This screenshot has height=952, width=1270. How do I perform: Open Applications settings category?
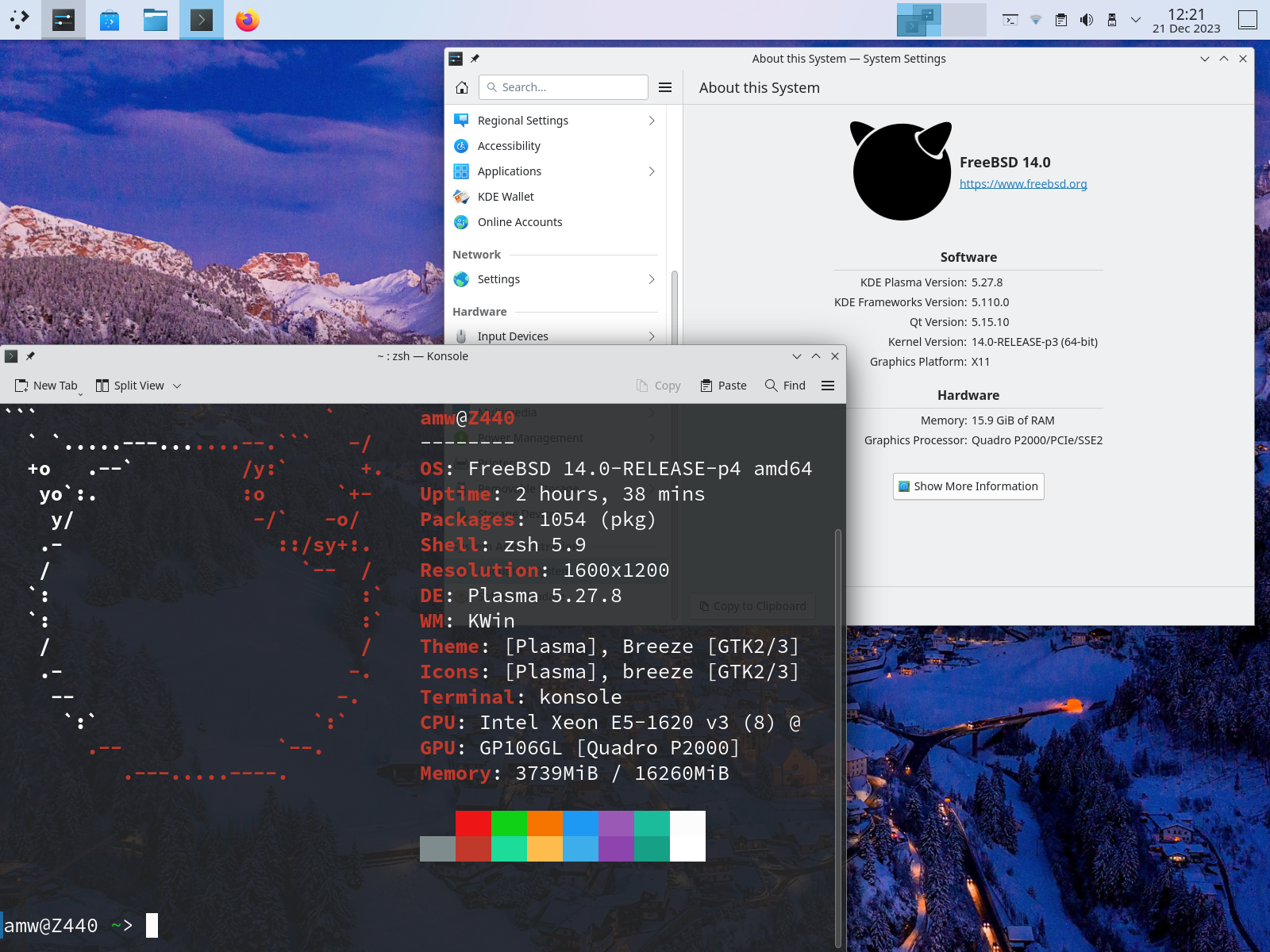(556, 171)
